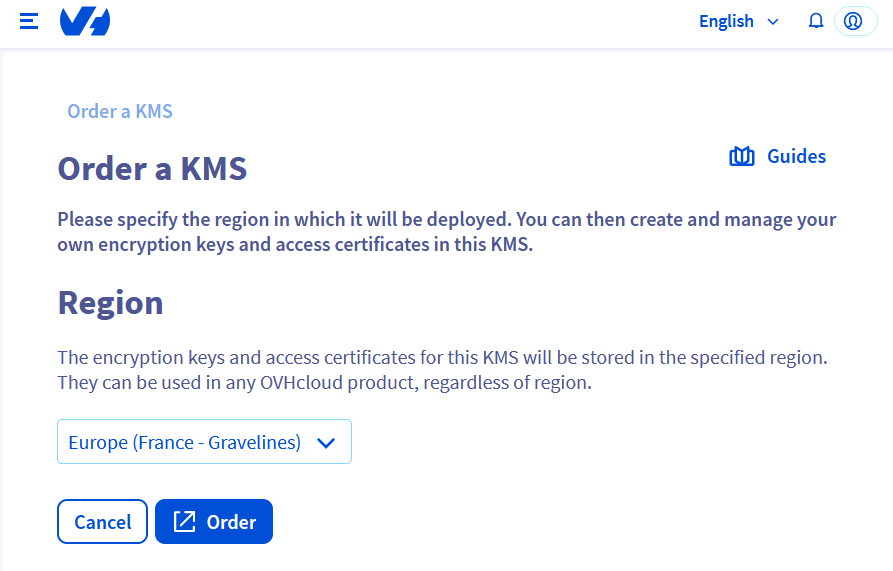Open the Guides link text
The width and height of the screenshot is (893, 571).
pyautogui.click(x=796, y=156)
